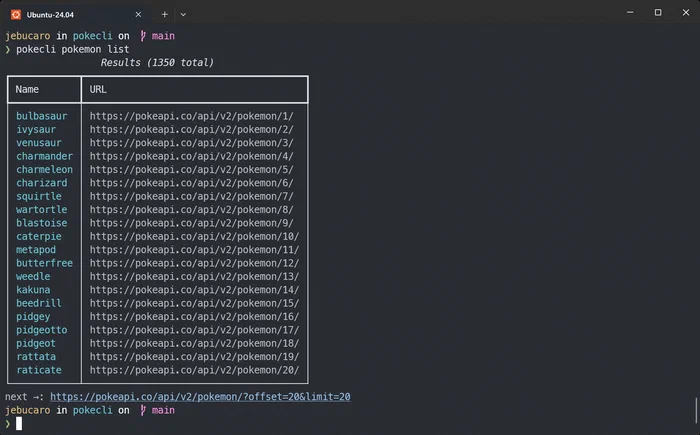Click the name butterfree

point(44,263)
